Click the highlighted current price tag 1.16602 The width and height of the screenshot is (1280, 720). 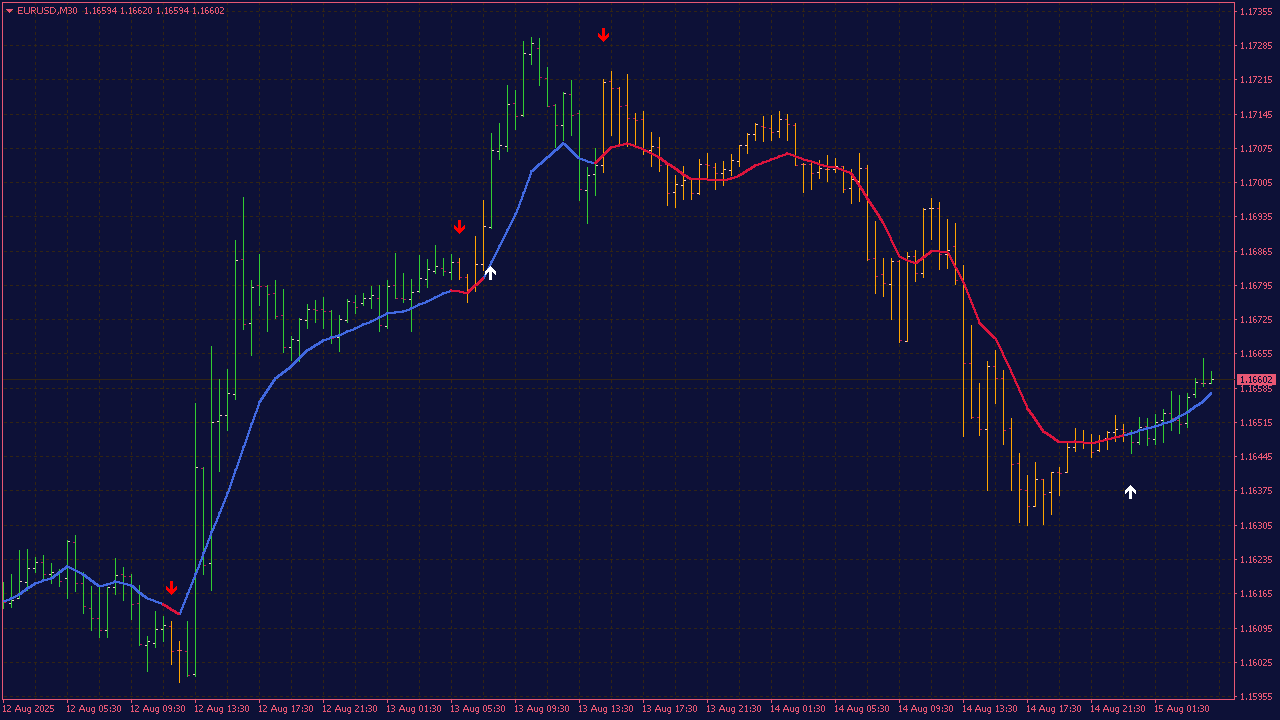point(1256,380)
